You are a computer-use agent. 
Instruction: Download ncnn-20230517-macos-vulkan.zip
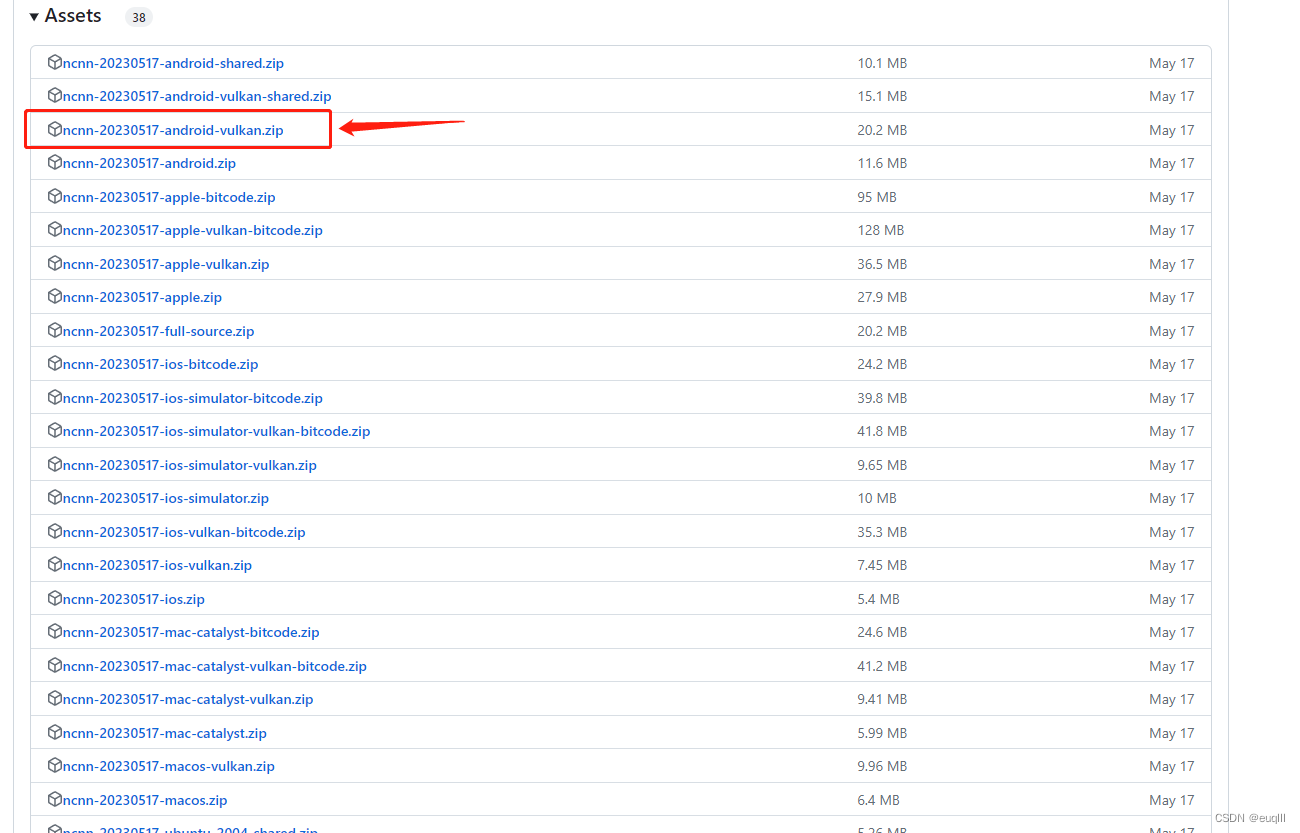(168, 766)
